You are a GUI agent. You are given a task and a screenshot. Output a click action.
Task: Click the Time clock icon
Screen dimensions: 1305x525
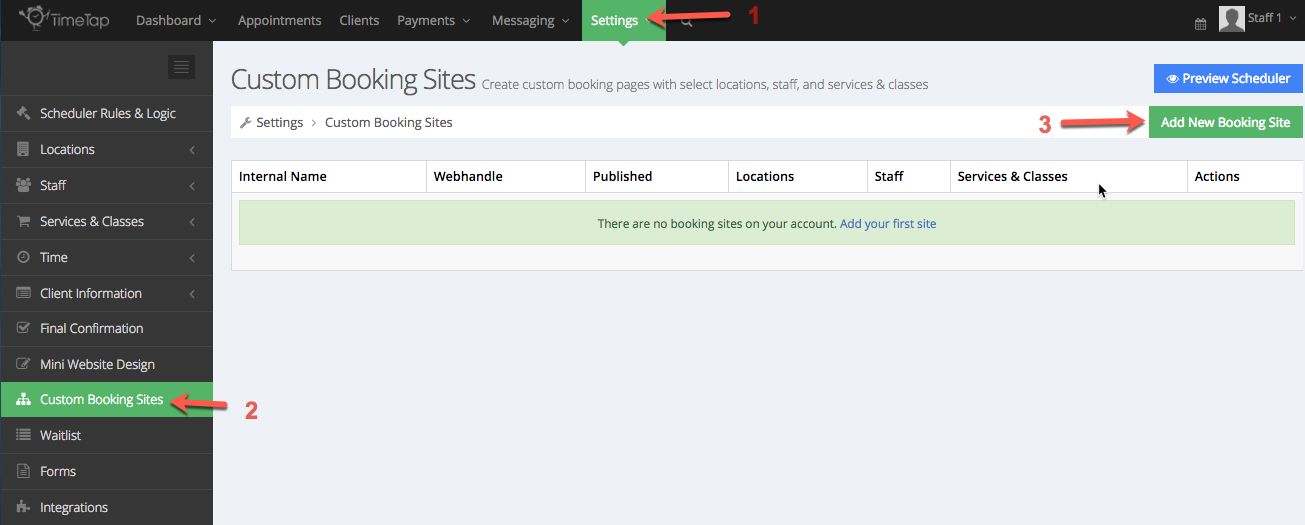pos(23,257)
